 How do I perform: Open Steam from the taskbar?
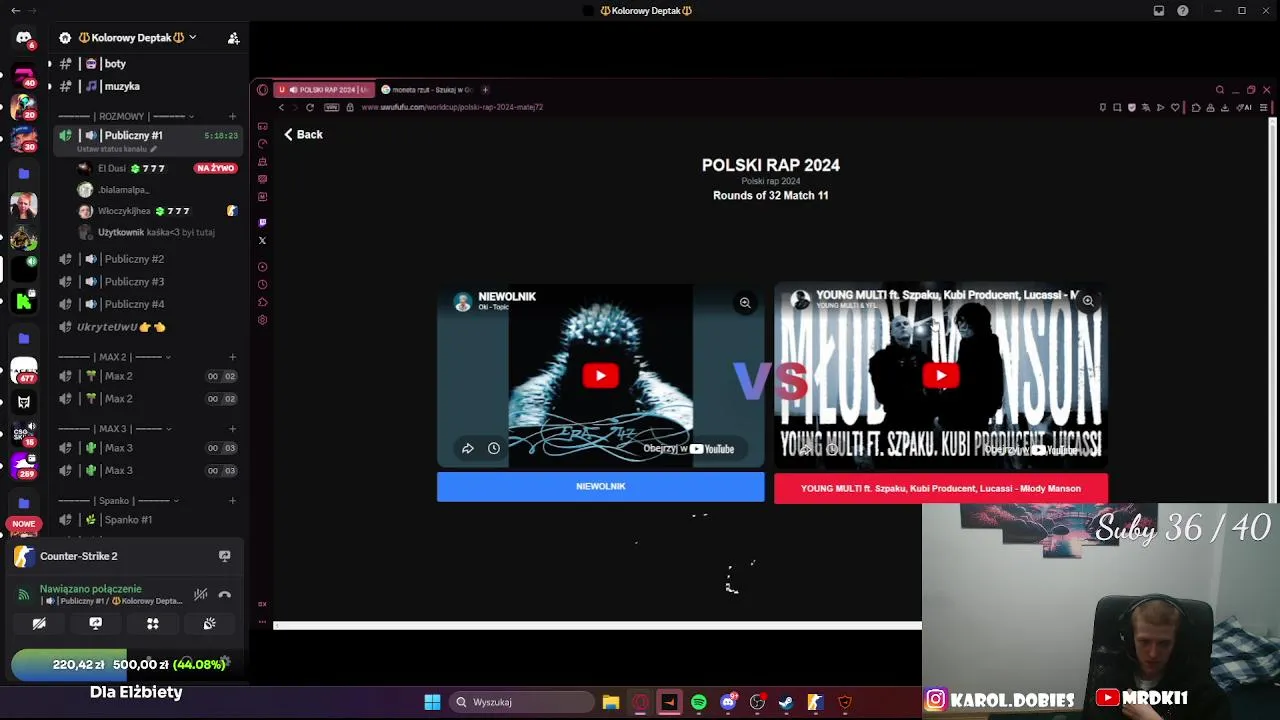coord(786,702)
